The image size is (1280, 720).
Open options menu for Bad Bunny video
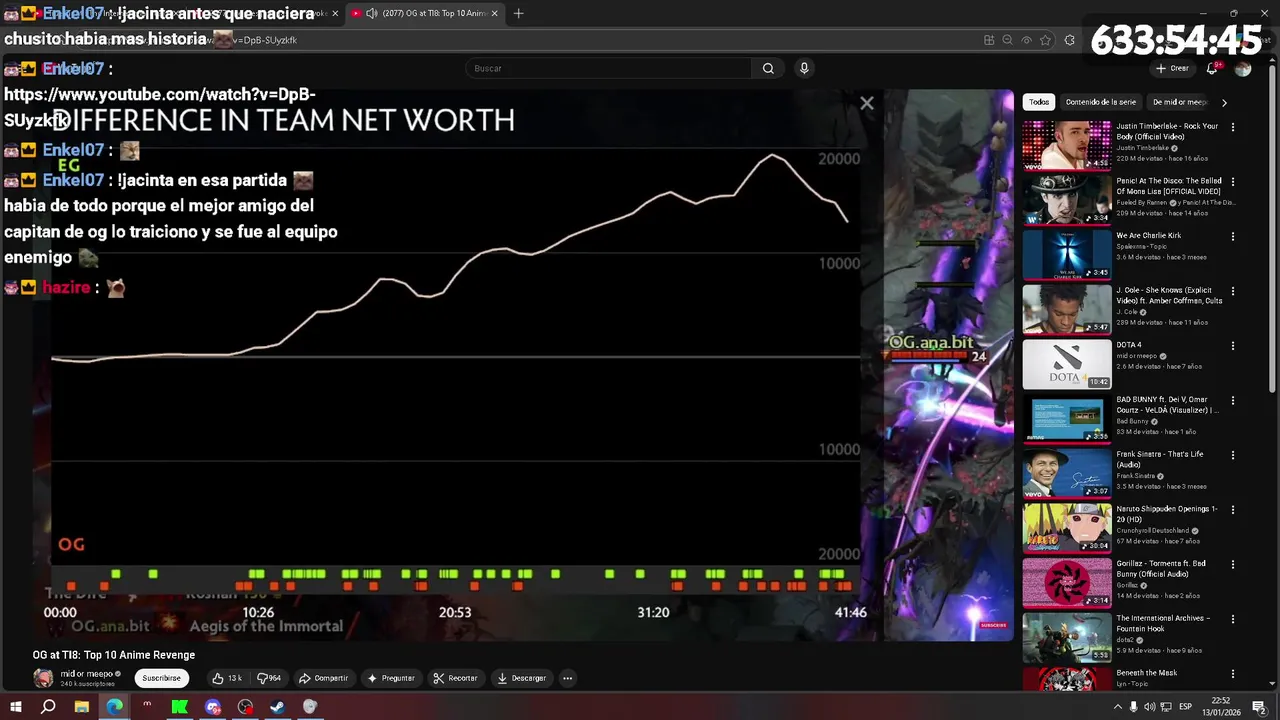click(x=1233, y=401)
